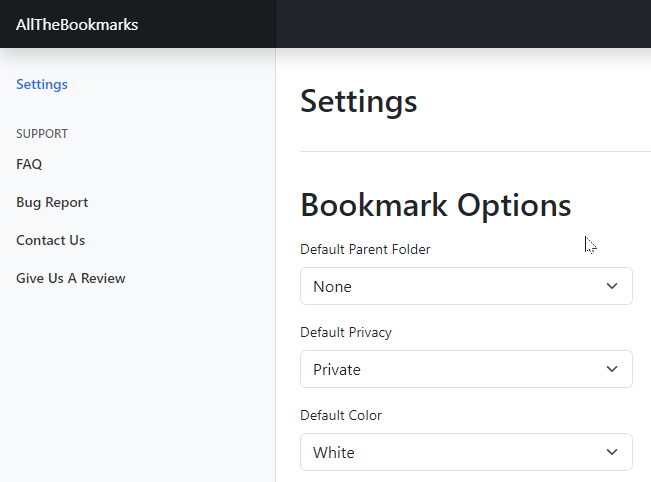
Task: Open the Default Color dropdown showing White
Action: (x=466, y=452)
